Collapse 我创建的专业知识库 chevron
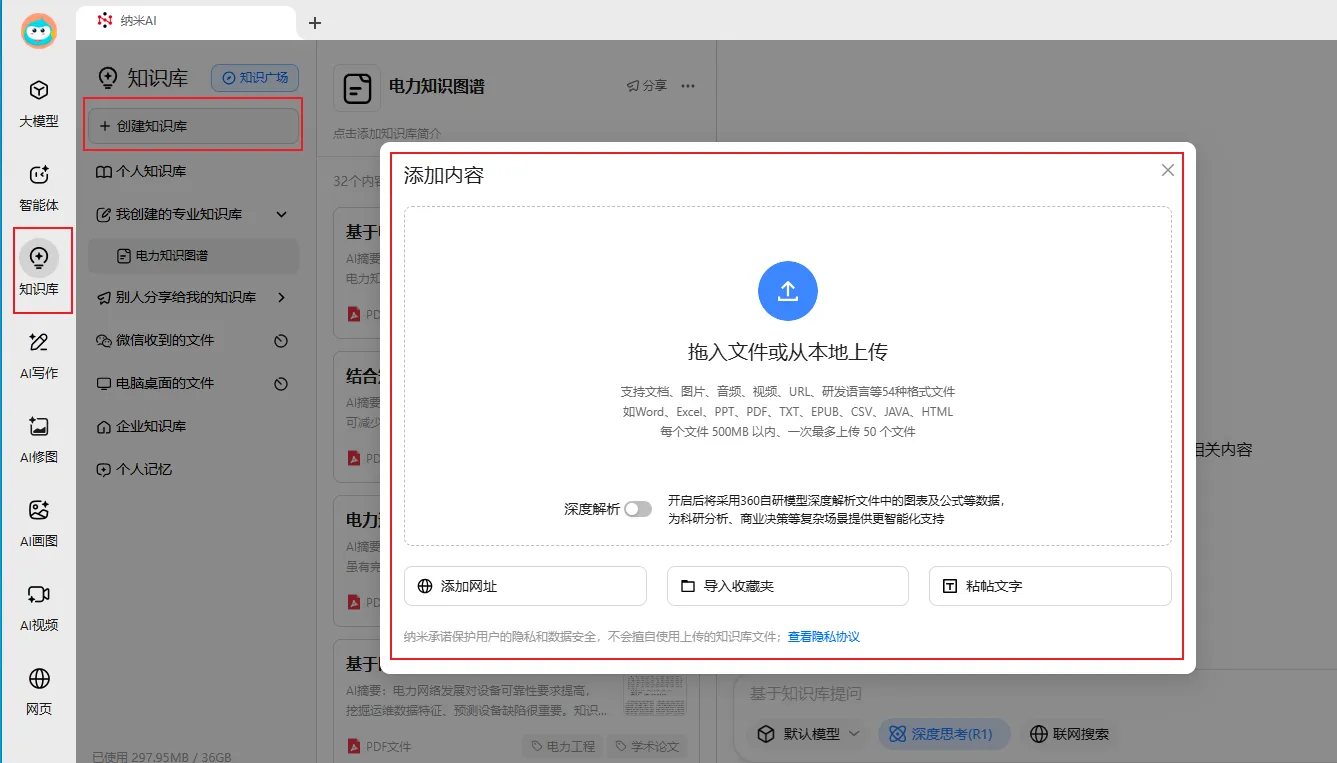Screen dimensions: 1337x763 [x=281, y=214]
